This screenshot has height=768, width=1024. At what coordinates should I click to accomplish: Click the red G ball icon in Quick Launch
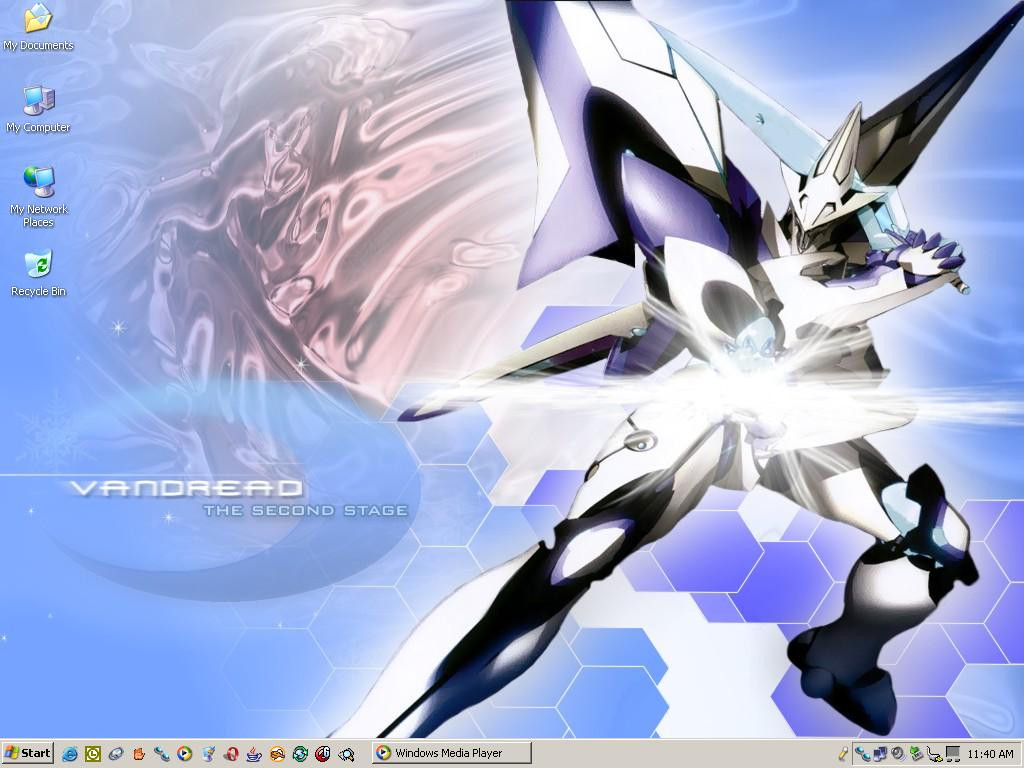323,754
